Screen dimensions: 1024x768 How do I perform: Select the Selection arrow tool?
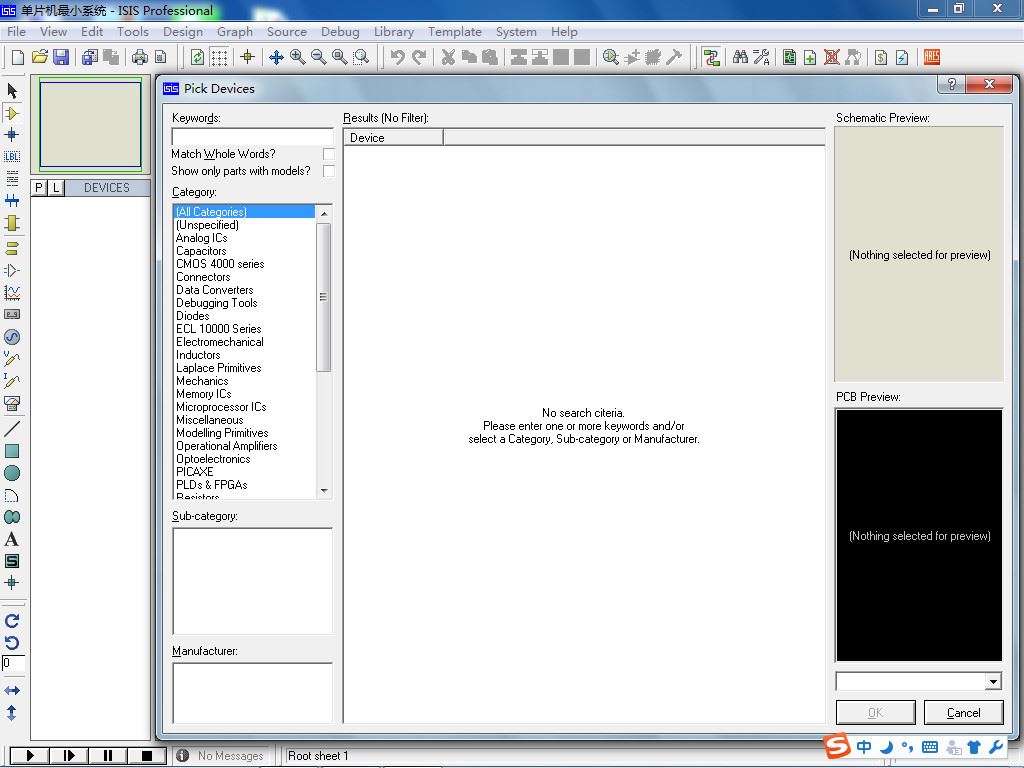click(12, 90)
